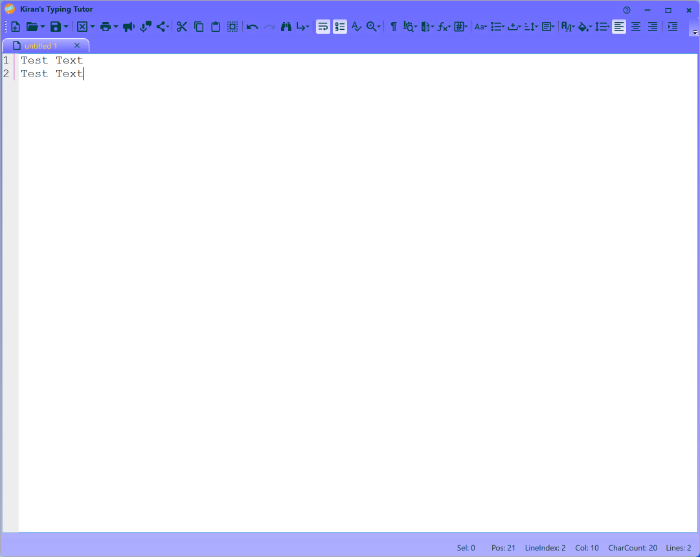Click the Go To arrow icon

click(301, 27)
